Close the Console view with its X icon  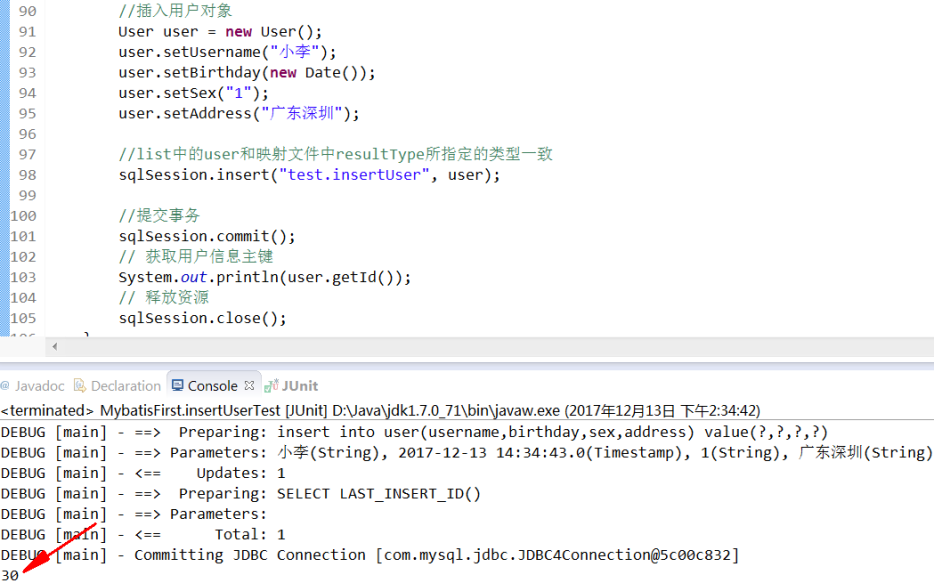[250, 386]
